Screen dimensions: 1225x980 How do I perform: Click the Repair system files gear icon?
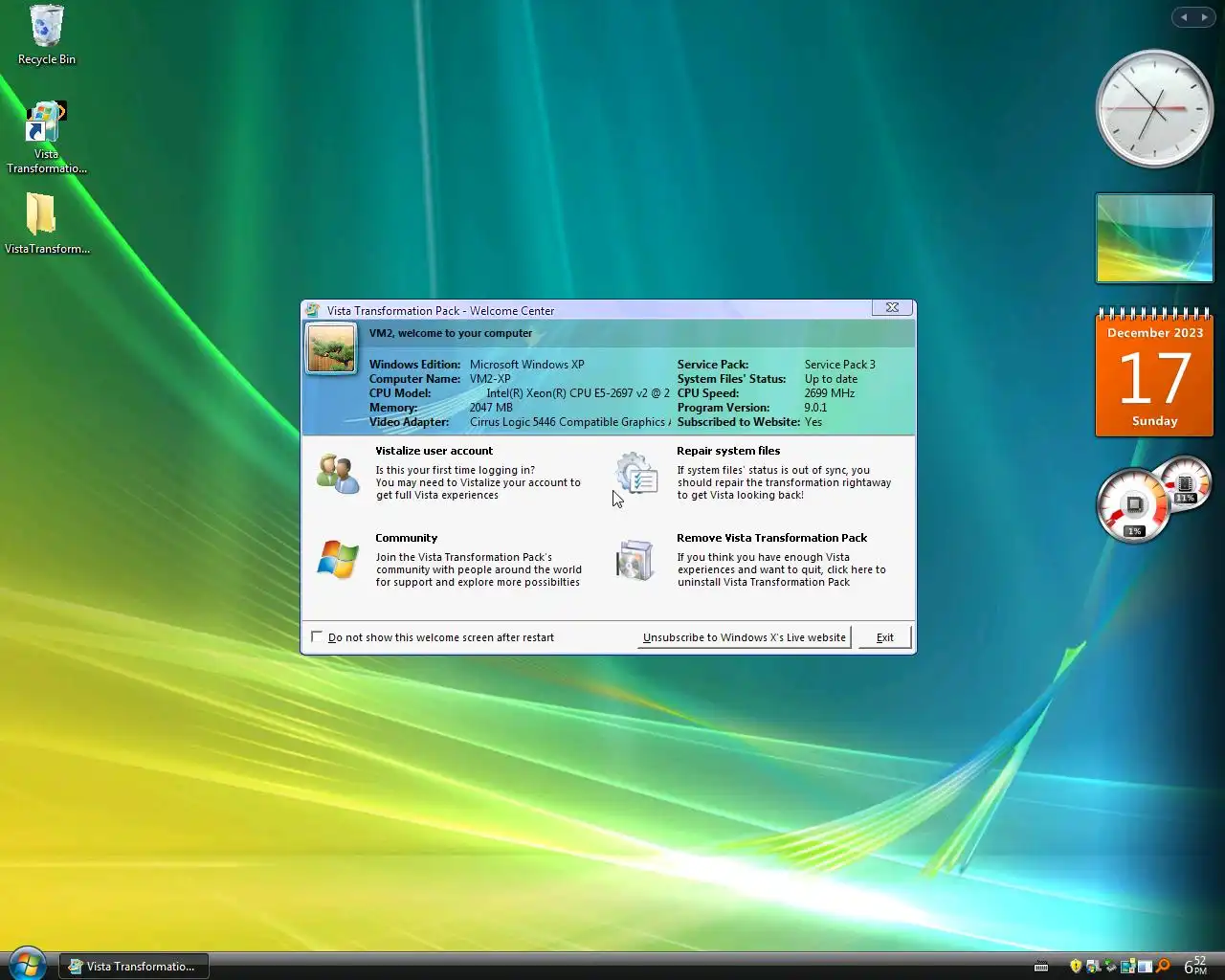pyautogui.click(x=637, y=475)
